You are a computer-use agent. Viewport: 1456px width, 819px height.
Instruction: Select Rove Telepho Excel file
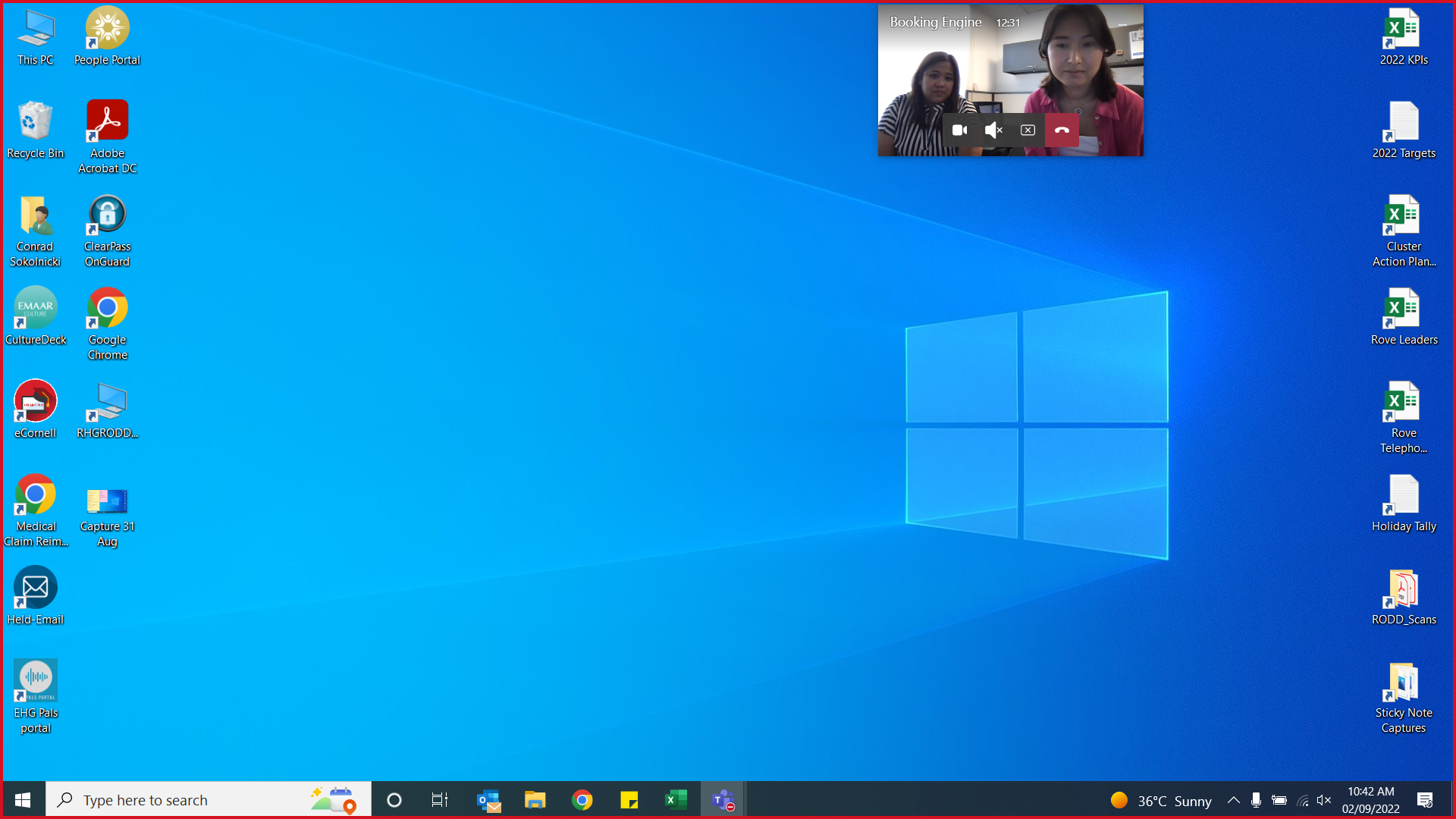[x=1403, y=417]
